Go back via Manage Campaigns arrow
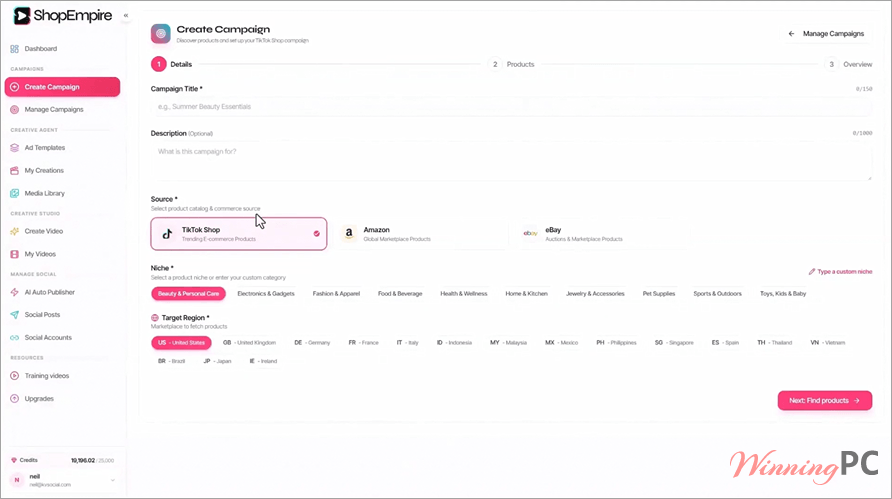 click(791, 34)
